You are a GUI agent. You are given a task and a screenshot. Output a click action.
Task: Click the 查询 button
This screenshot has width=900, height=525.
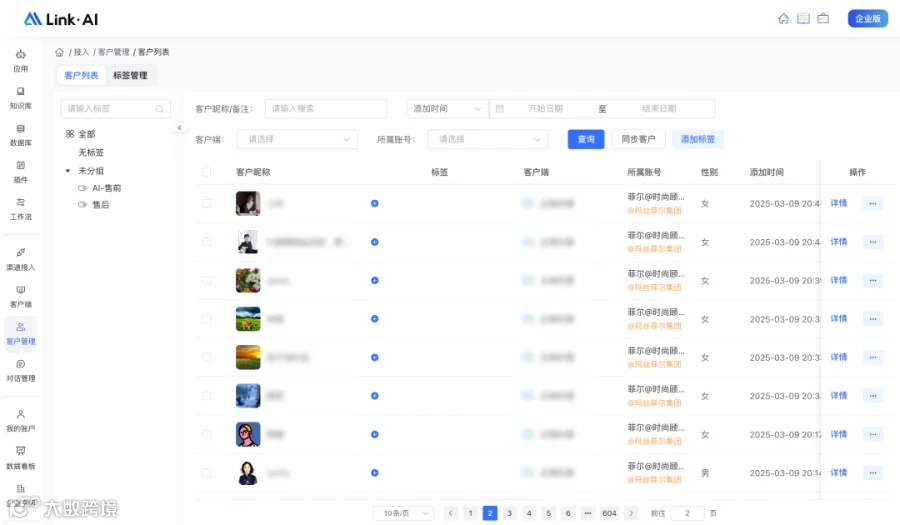coord(585,139)
